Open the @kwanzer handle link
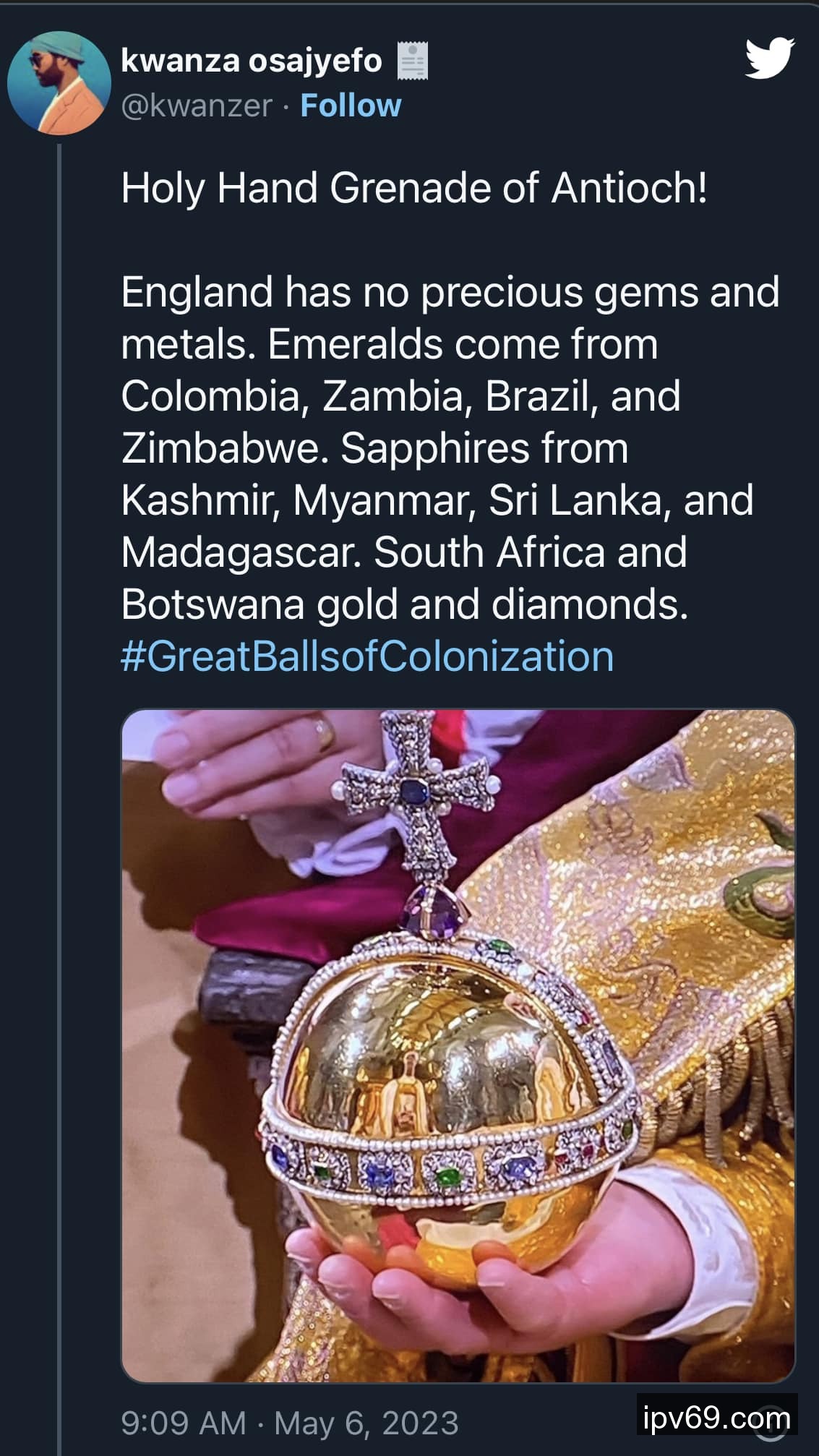 click(197, 106)
